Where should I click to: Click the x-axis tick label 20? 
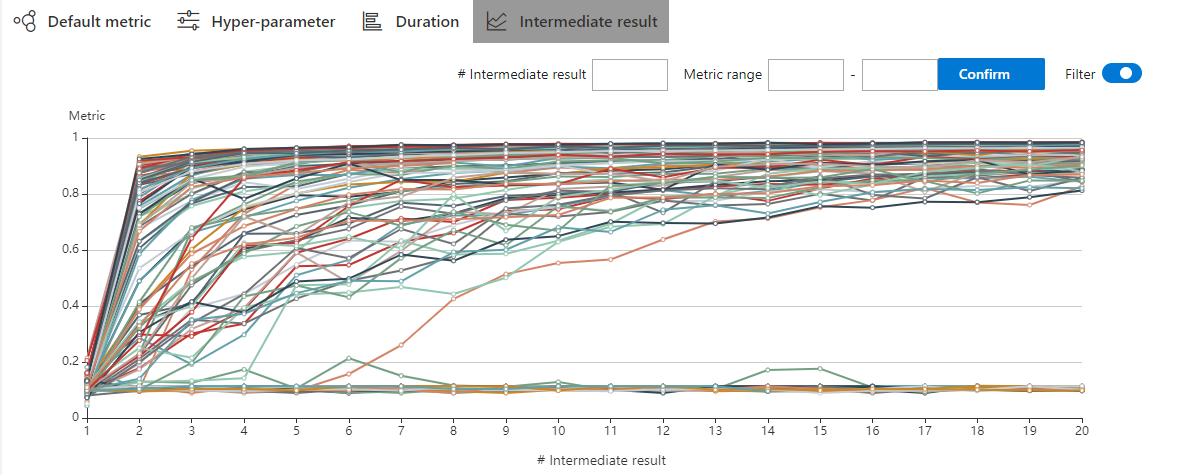pos(1081,431)
